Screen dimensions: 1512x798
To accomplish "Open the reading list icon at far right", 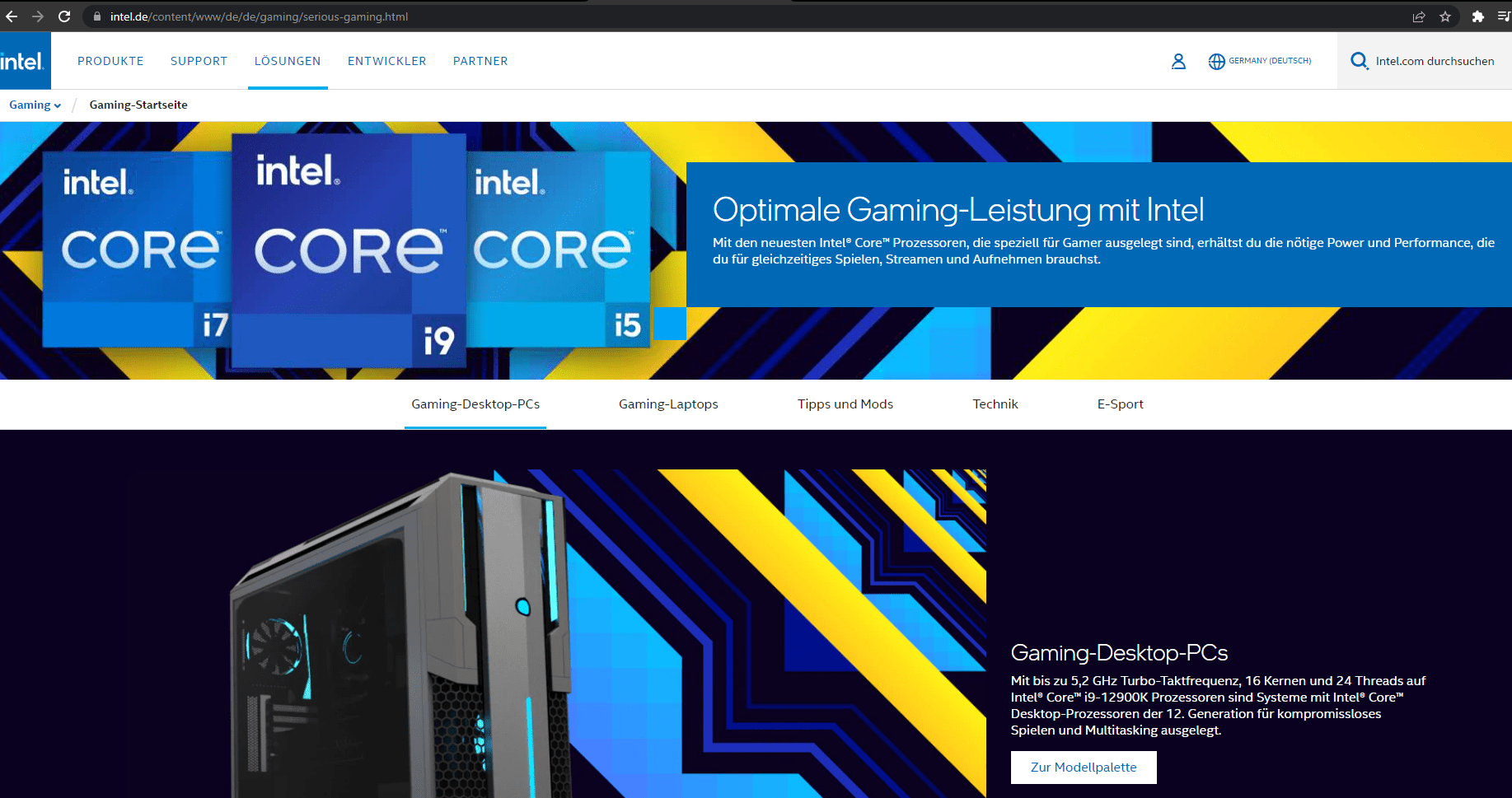I will coord(1504,16).
